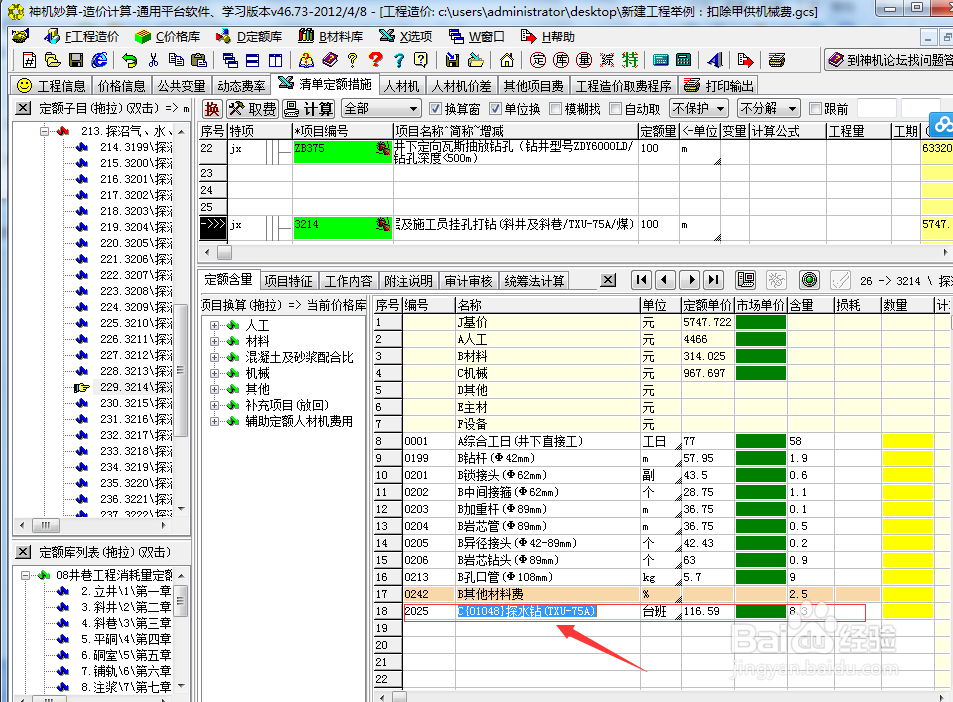This screenshot has width=953, height=702.
Task: Go to previous record arrow button
Action: tap(664, 280)
